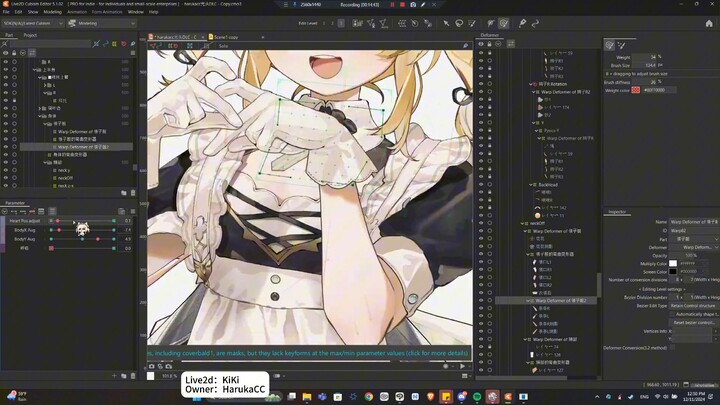Screen dimensions: 720x405
Task: Select the lasso selection tool
Action: [459, 23]
